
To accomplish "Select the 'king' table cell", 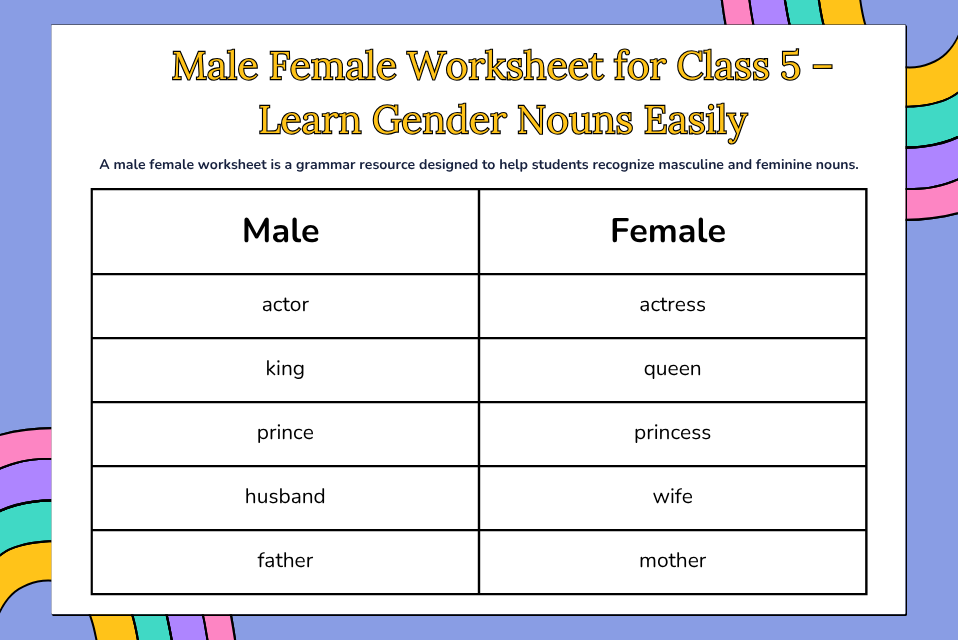I will coord(285,369).
